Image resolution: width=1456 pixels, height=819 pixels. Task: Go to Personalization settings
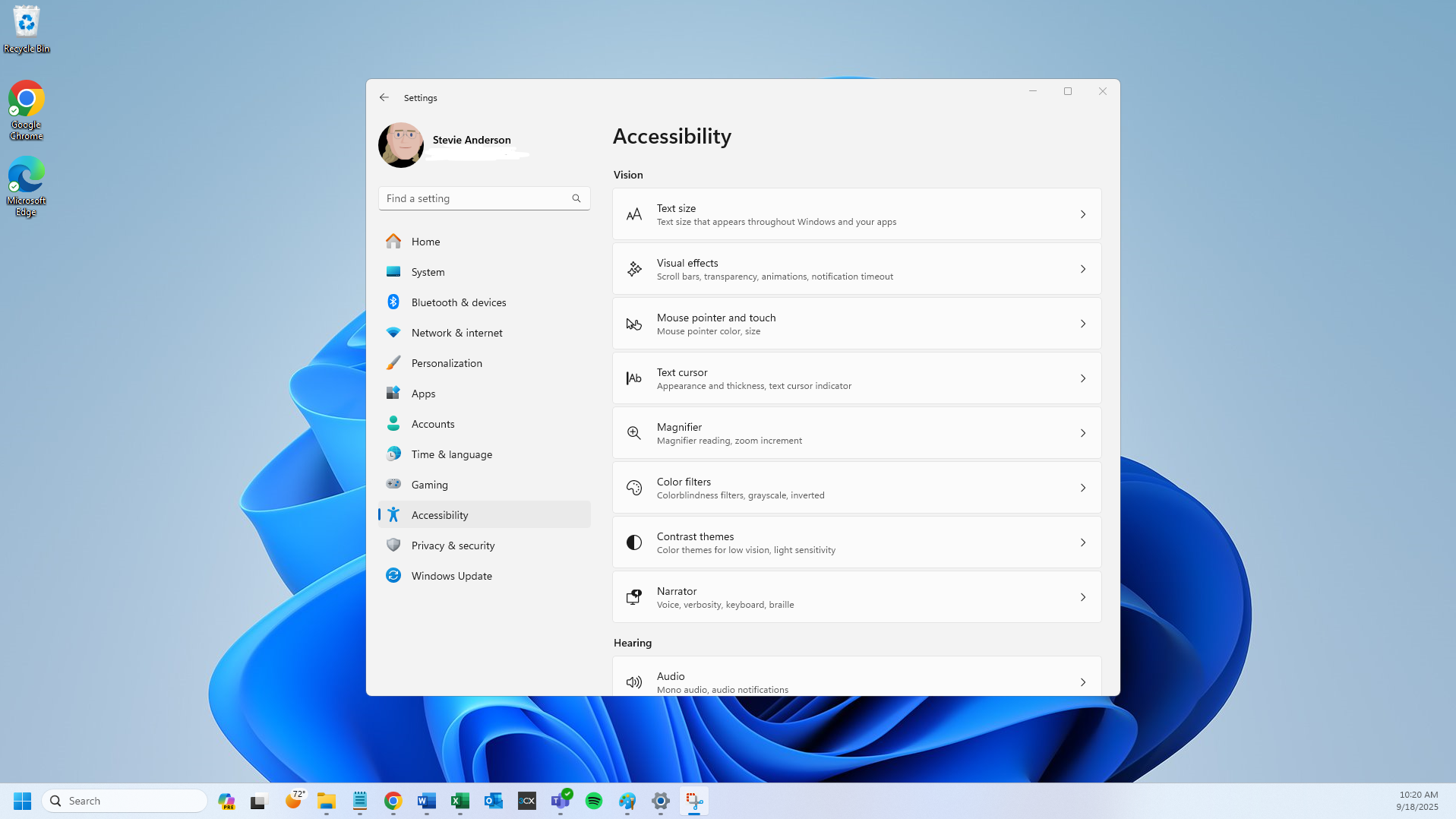484,363
